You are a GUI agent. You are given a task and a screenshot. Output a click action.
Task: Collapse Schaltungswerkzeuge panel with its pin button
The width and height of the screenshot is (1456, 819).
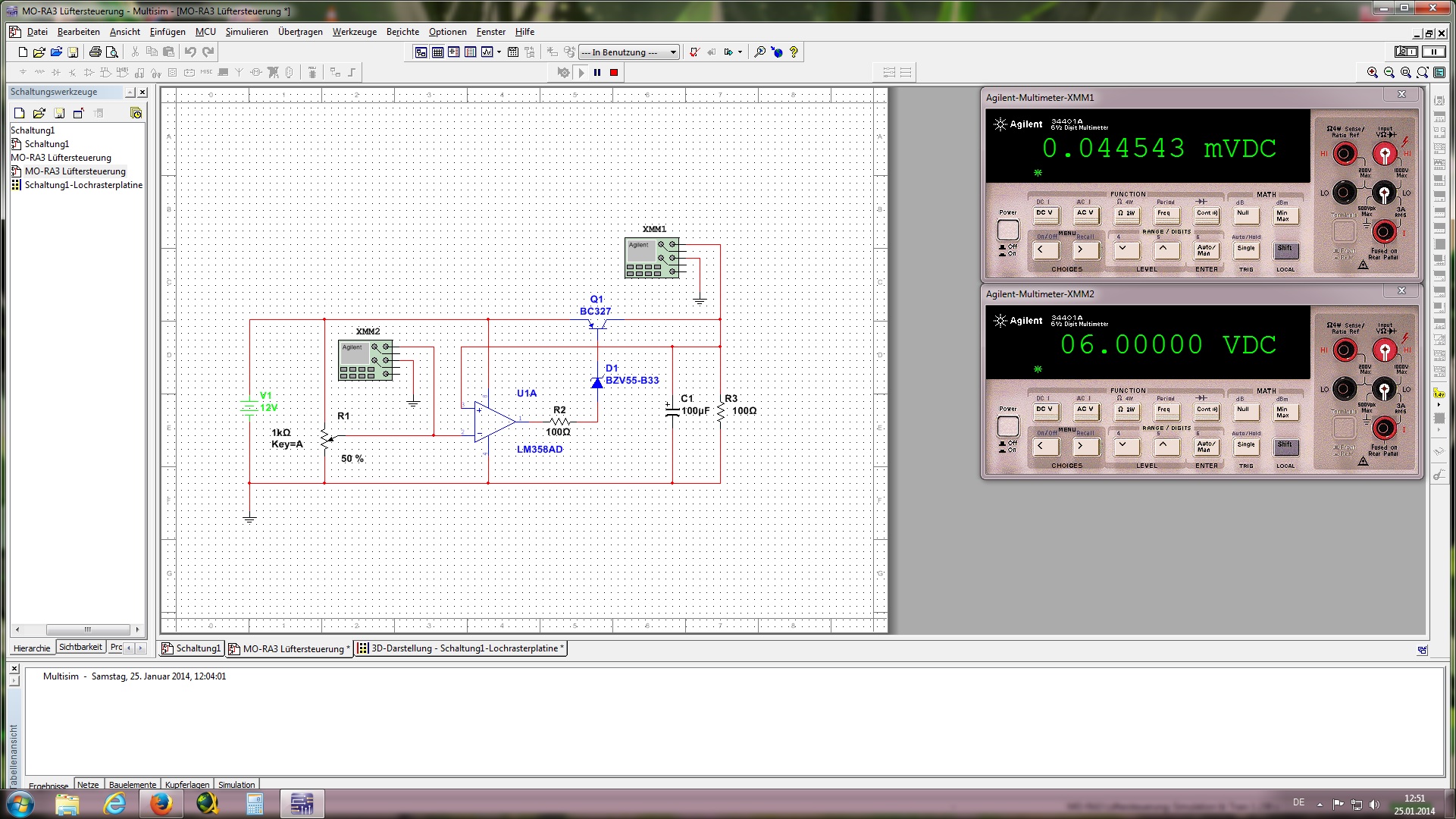point(130,93)
